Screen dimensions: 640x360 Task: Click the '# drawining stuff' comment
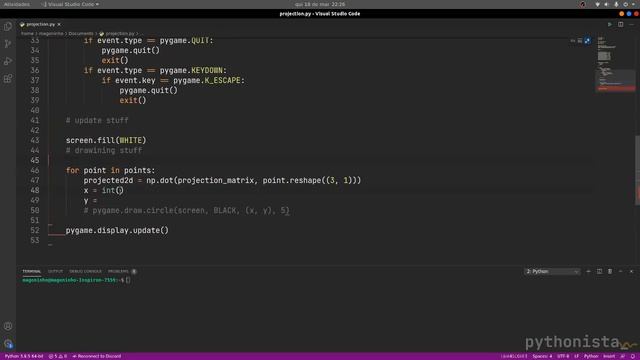[x=104, y=150]
